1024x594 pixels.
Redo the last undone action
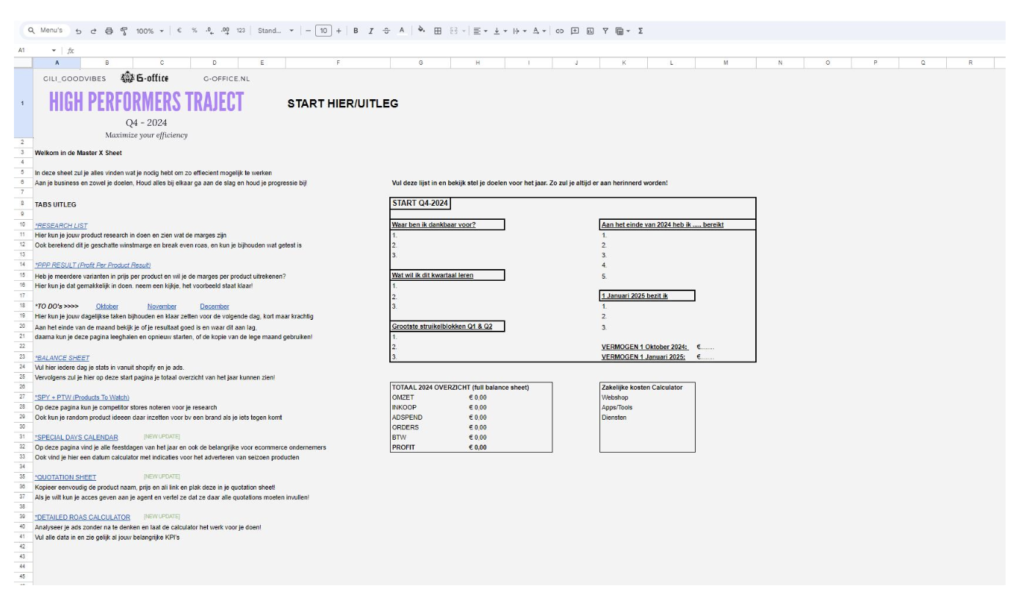tap(93, 31)
